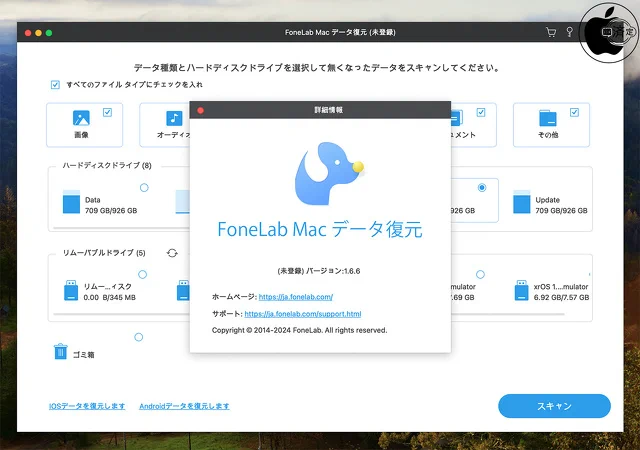
Task: Click the hard disk drives horizontal scrollbar
Action: point(121,228)
